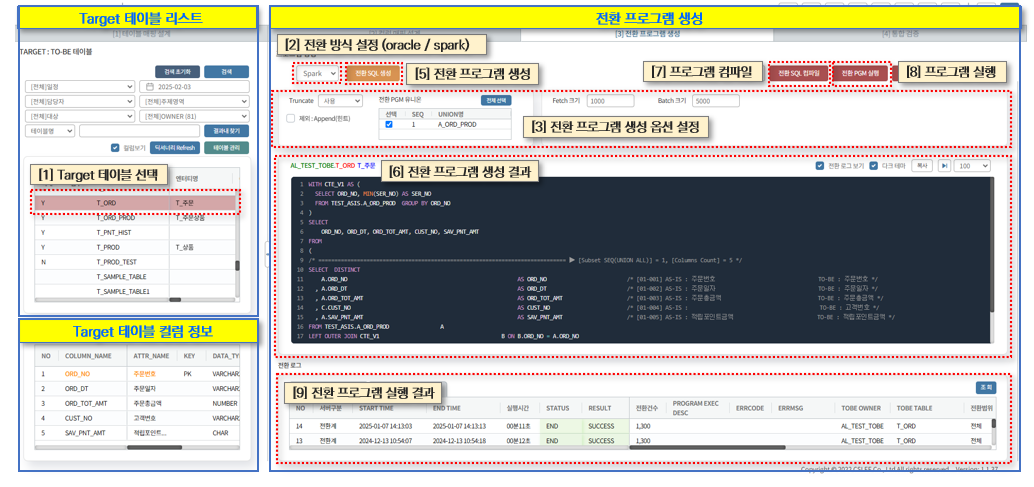
Task: Open the Truncate 사용 dropdown
Action: (340, 101)
